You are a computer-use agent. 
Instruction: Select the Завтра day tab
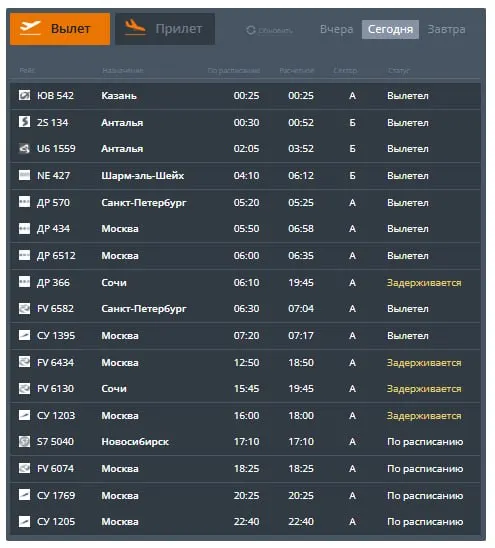pos(446,29)
